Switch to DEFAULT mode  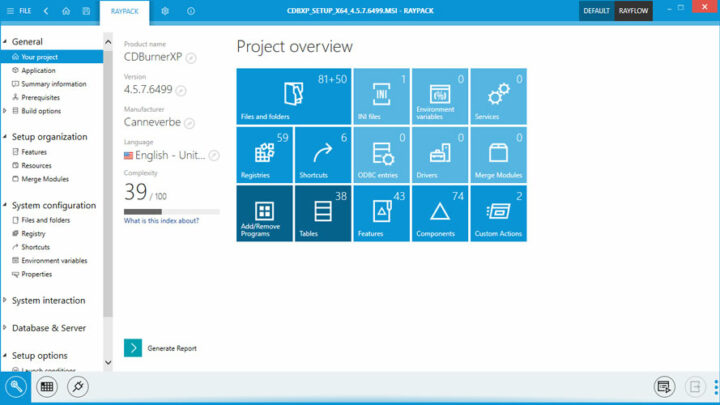coord(596,10)
